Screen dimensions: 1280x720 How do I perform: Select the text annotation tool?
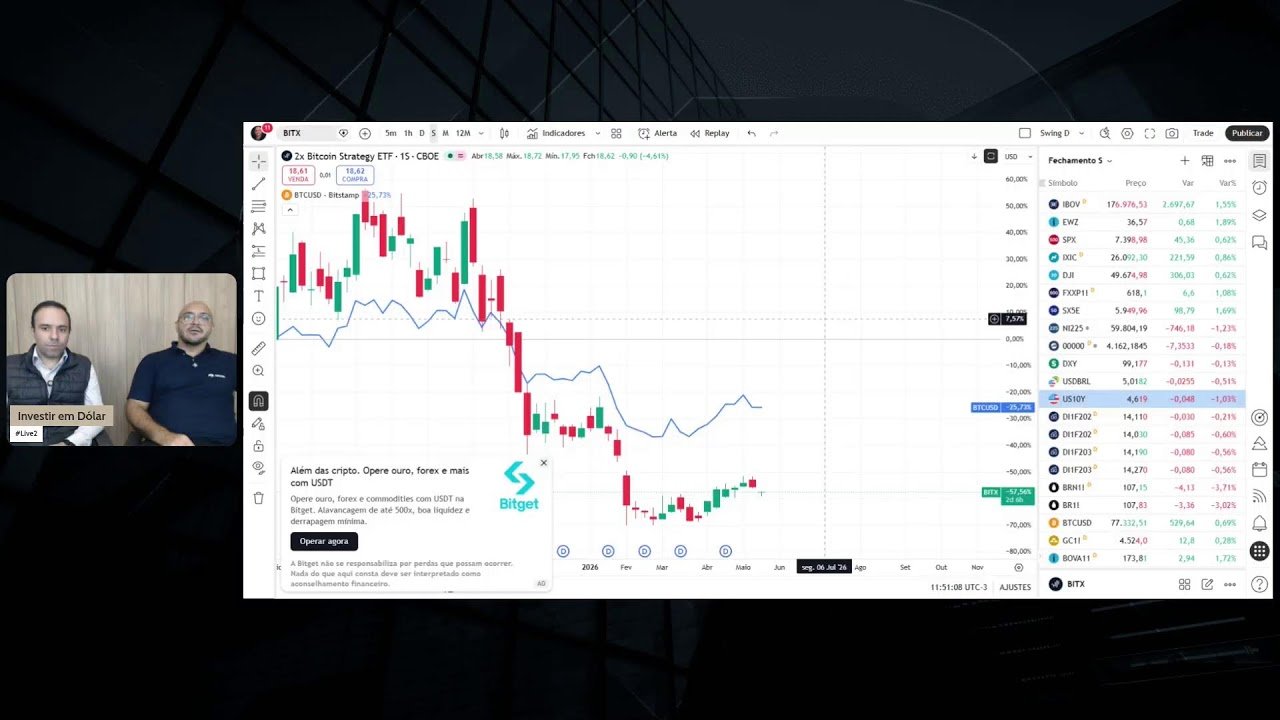point(258,296)
